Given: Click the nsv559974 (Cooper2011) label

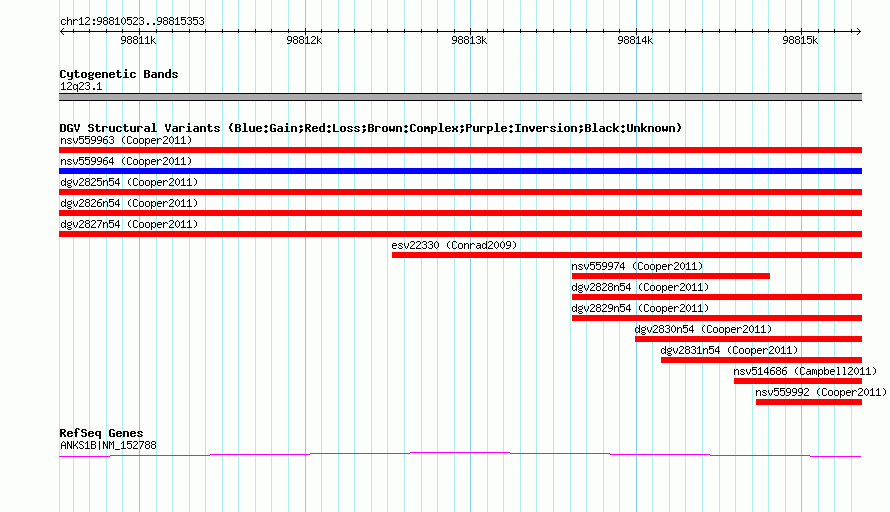Looking at the screenshot, I should [637, 266].
